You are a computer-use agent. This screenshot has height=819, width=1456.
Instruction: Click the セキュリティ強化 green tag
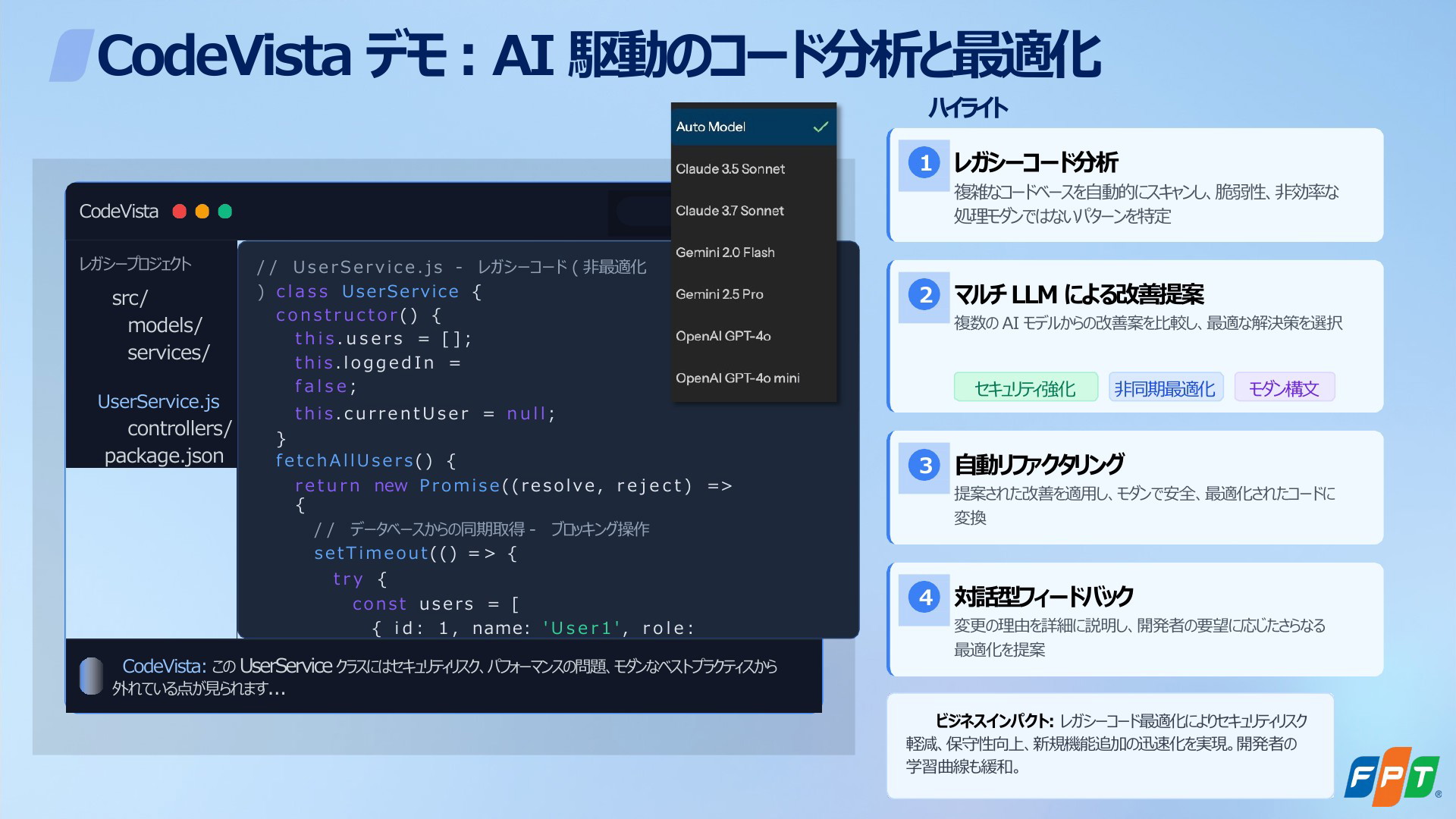[1025, 388]
